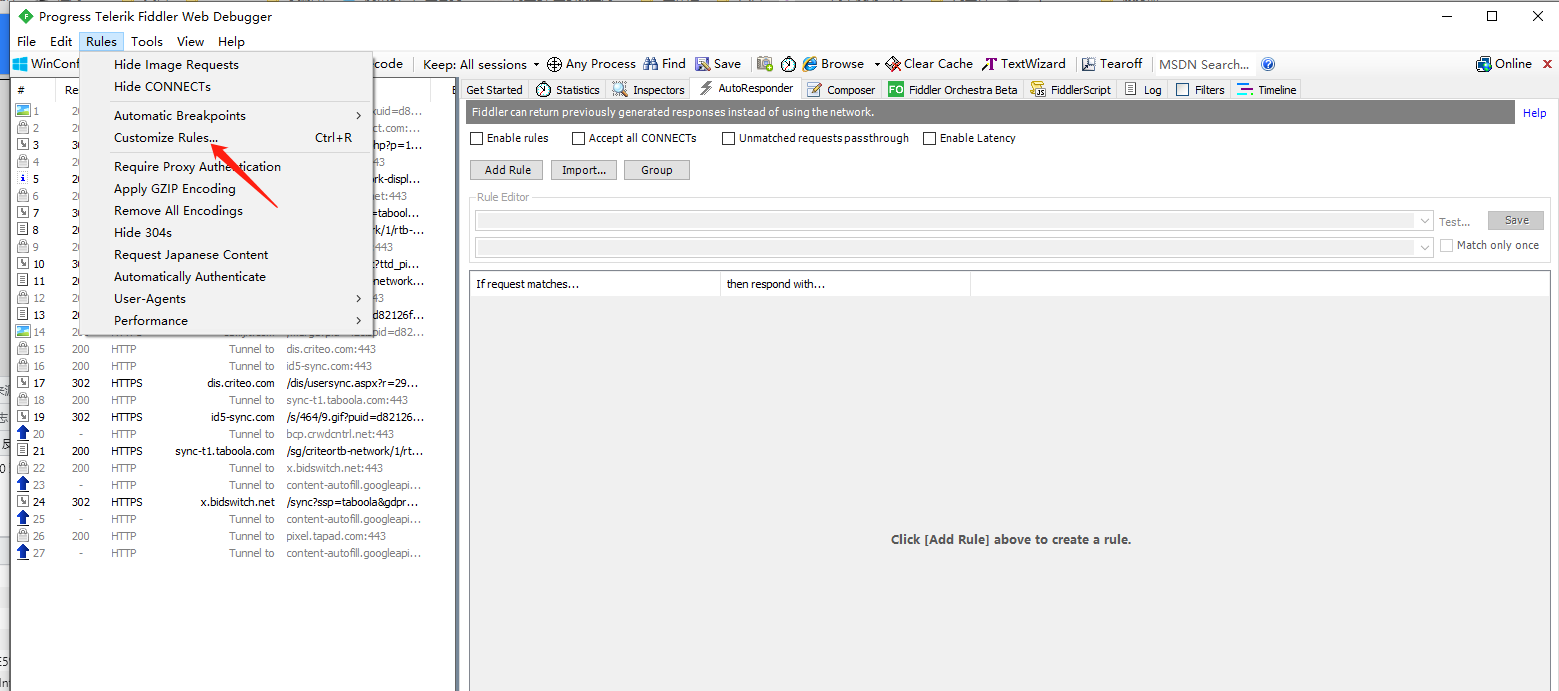The height and width of the screenshot is (691, 1559).
Task: Click the Tearoff toolbar icon
Action: click(1090, 64)
